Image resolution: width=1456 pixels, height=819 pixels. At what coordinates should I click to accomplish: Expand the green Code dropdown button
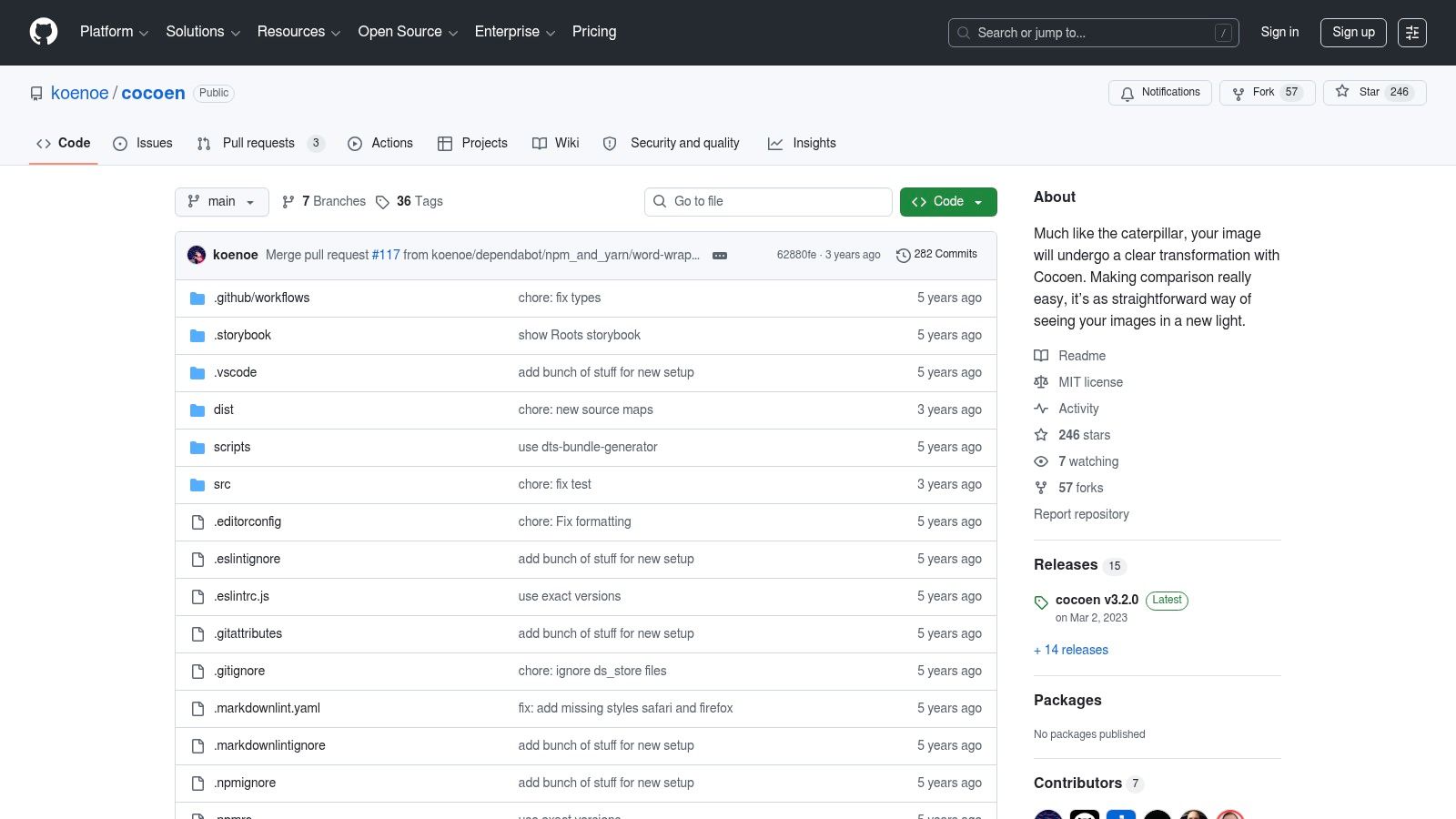click(x=948, y=202)
